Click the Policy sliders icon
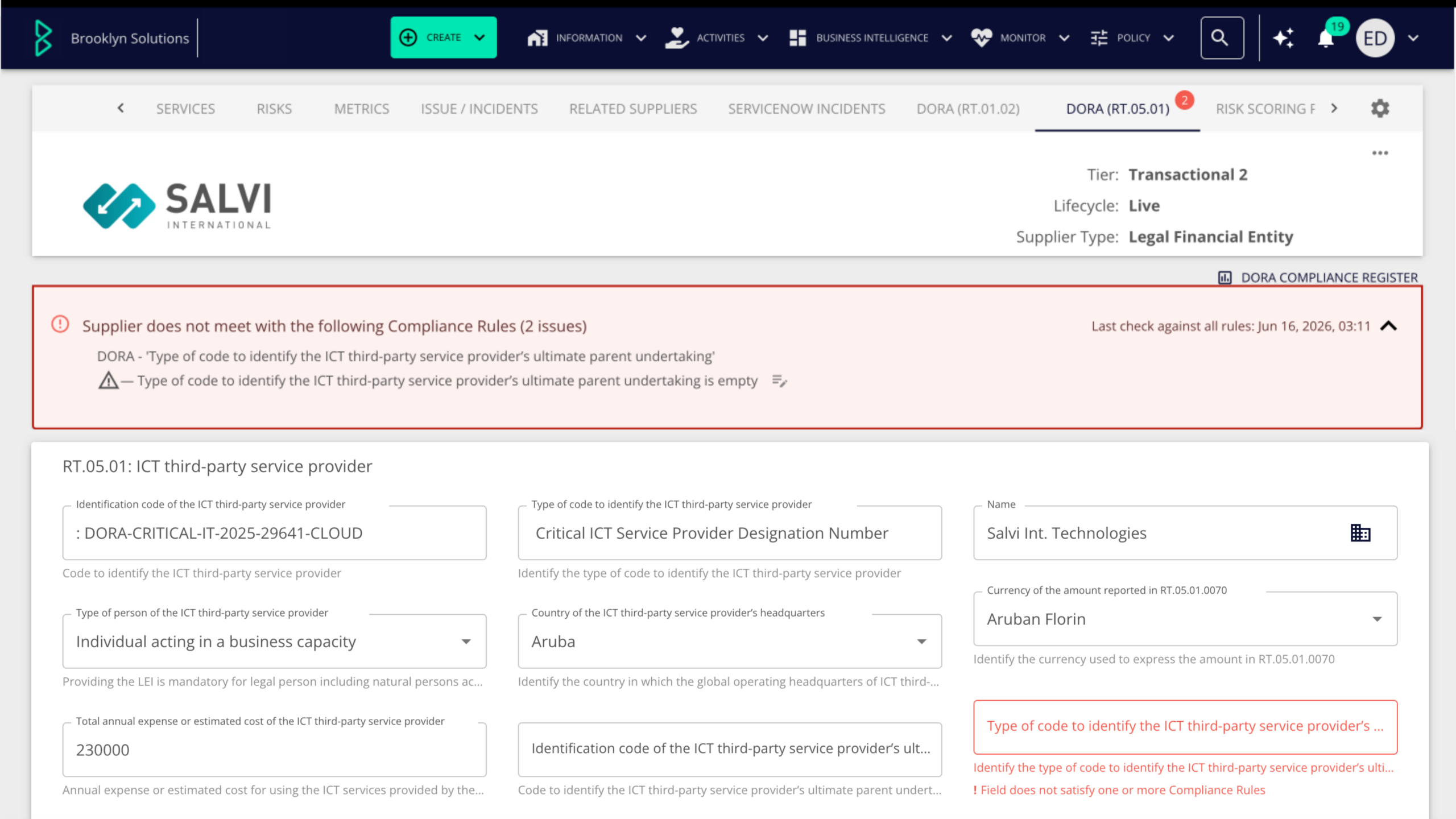1456x819 pixels. coord(1099,38)
